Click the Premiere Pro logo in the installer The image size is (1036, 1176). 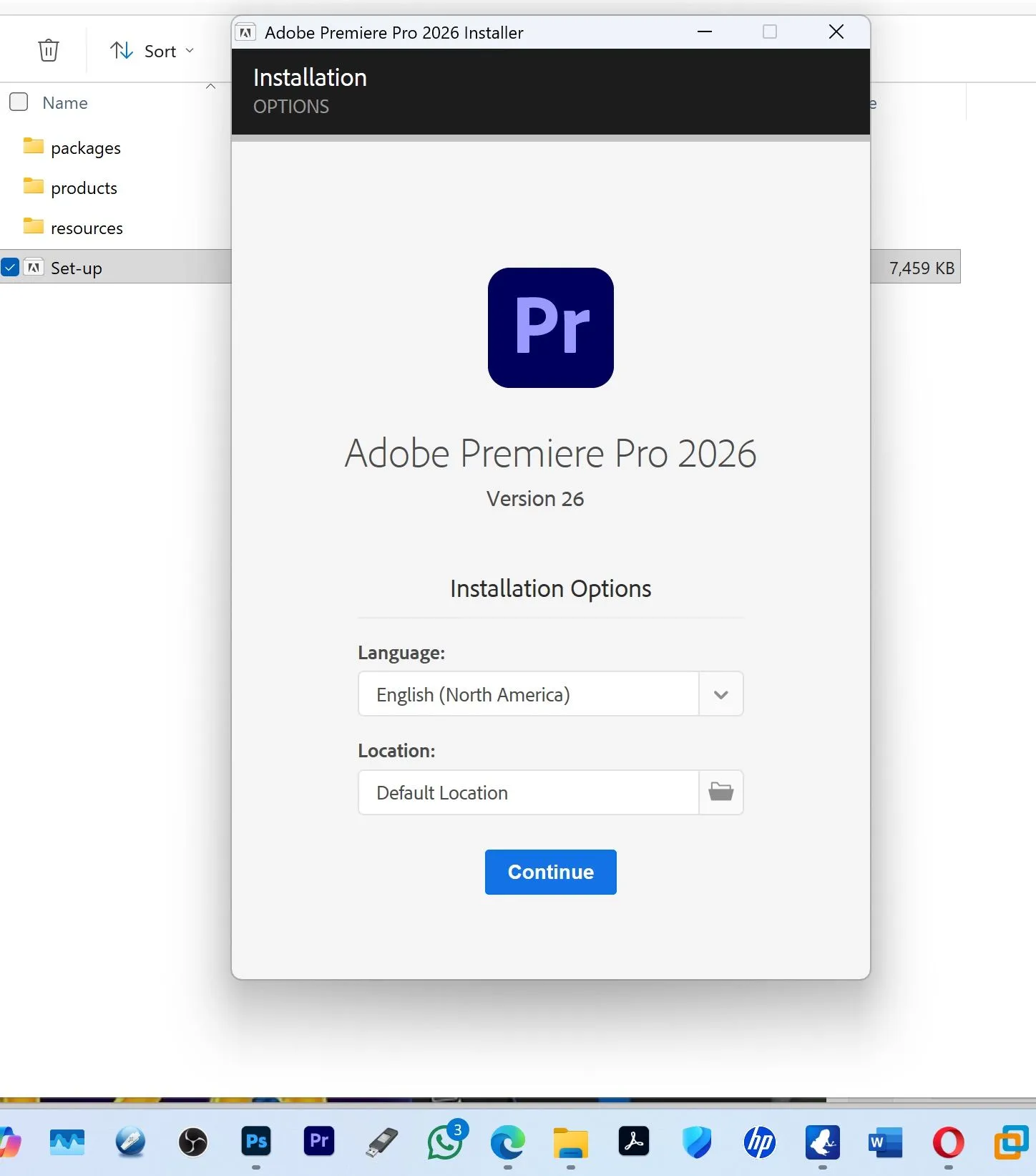click(x=550, y=327)
